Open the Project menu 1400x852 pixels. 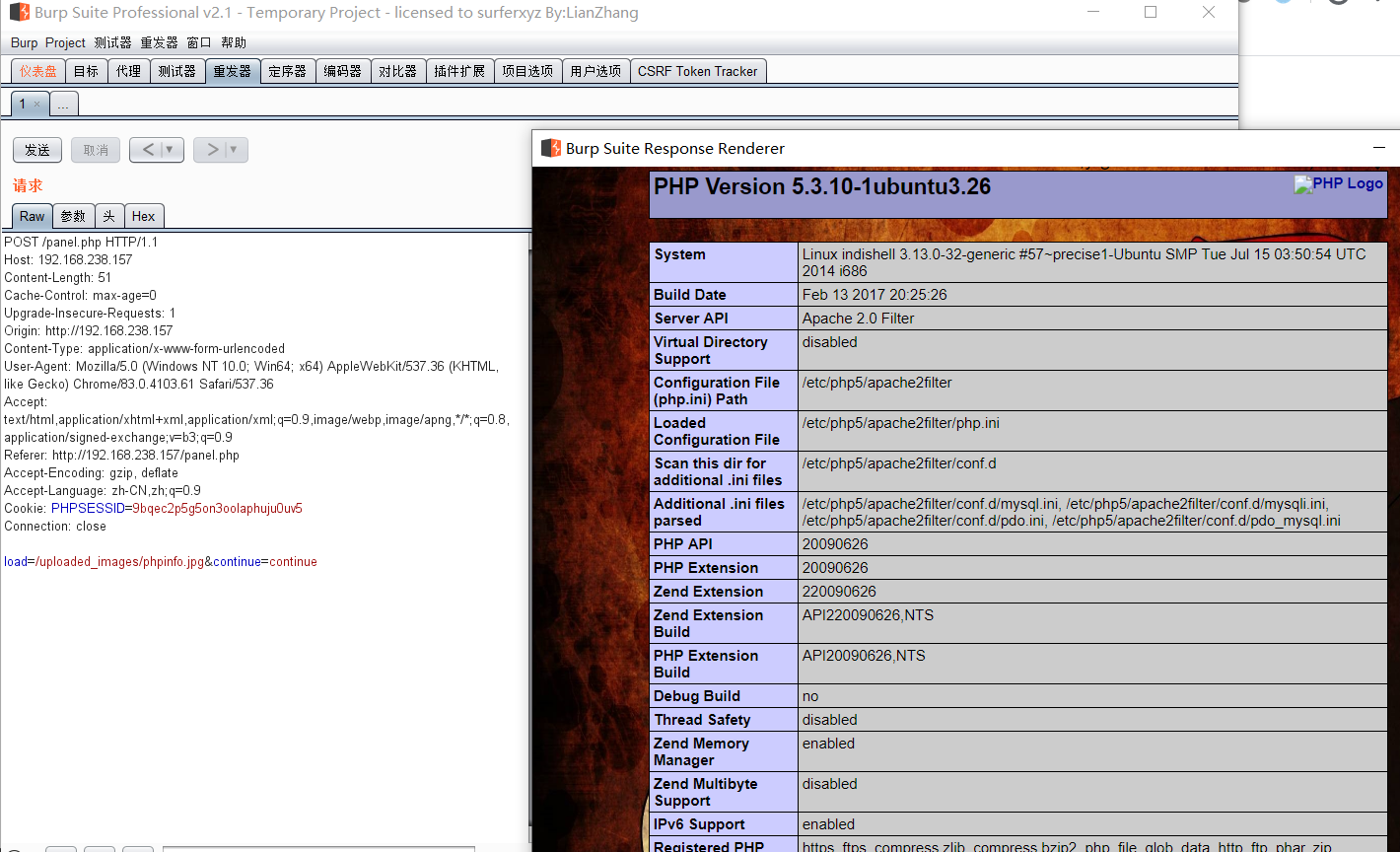coord(65,42)
